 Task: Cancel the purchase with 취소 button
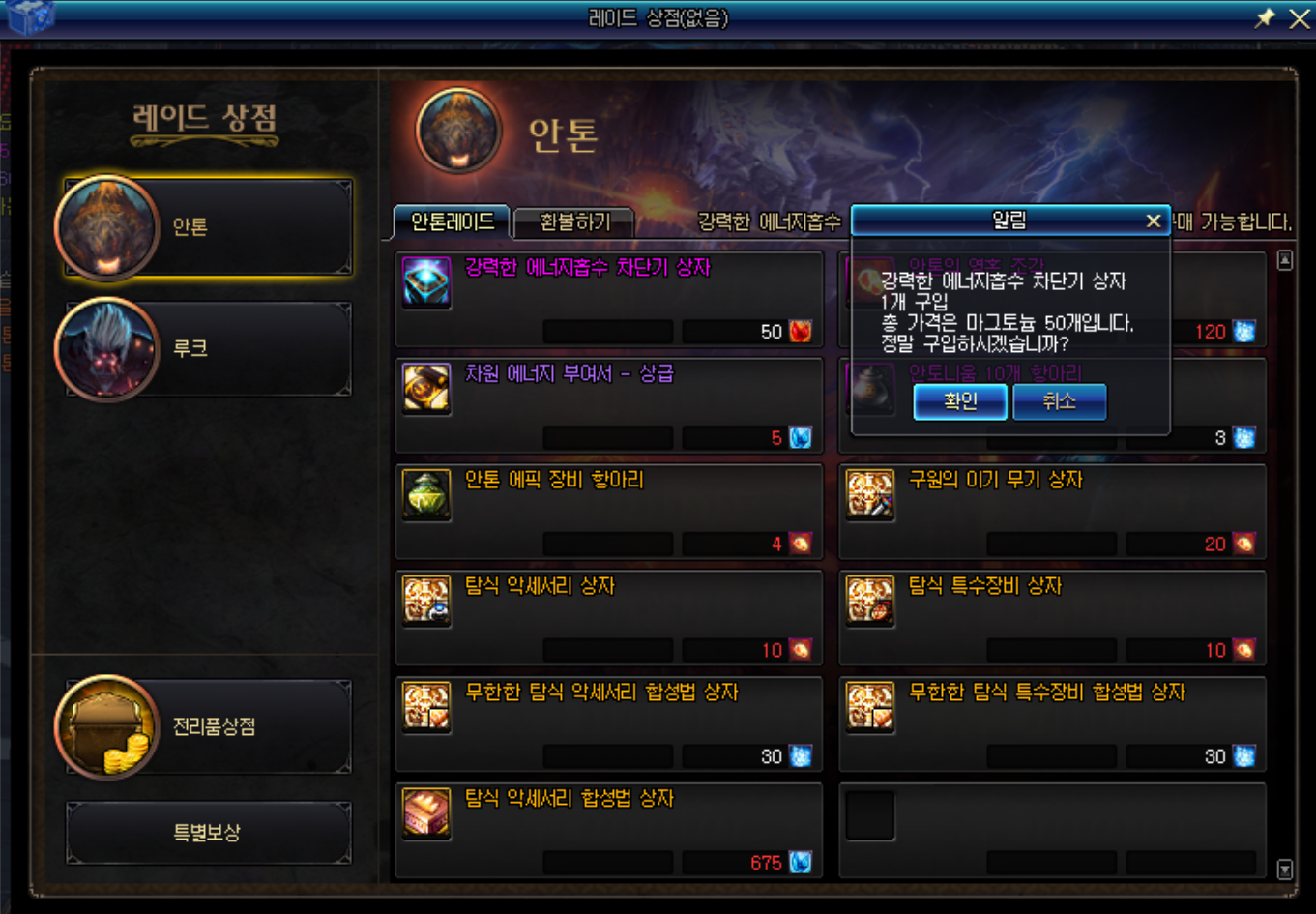click(x=1060, y=401)
